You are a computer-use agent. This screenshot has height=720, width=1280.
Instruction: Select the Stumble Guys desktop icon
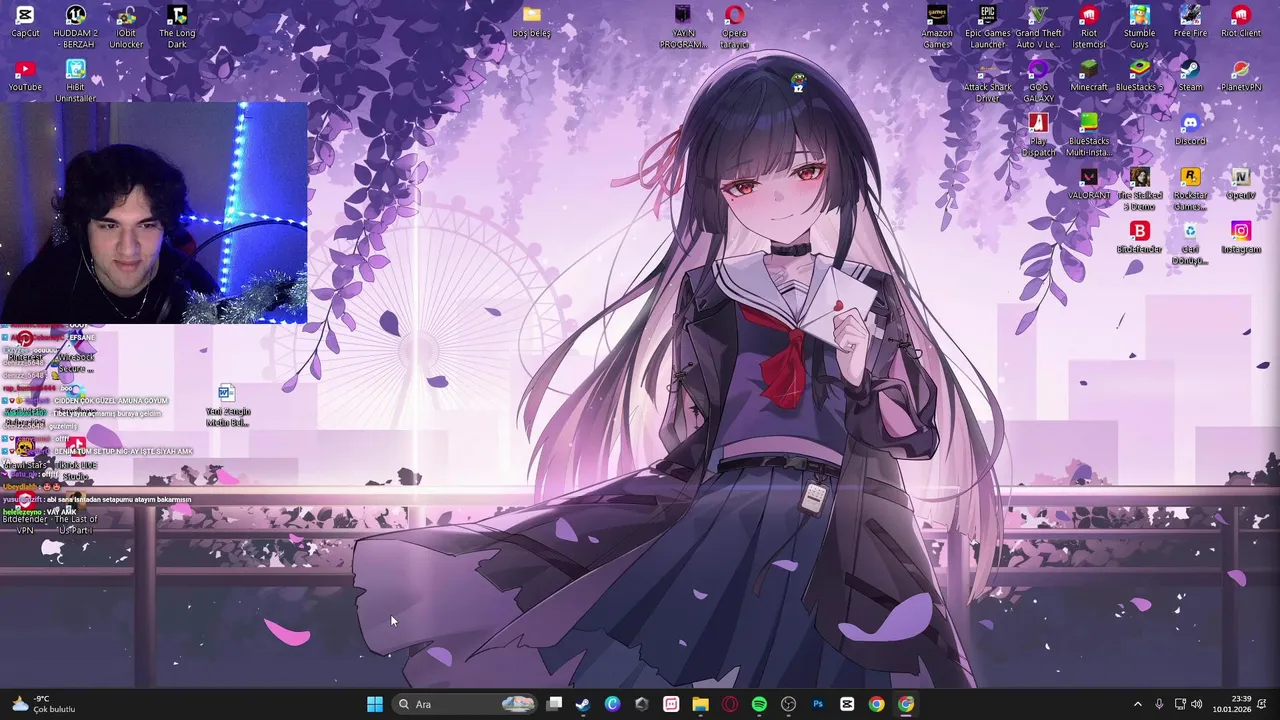(x=1139, y=27)
